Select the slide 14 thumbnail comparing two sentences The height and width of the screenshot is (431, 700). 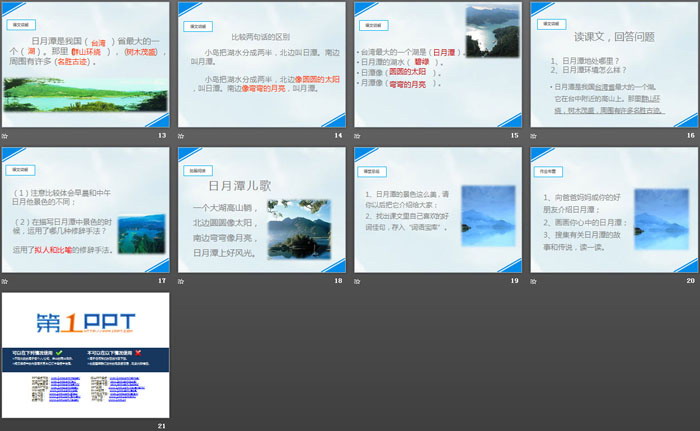coord(262,64)
